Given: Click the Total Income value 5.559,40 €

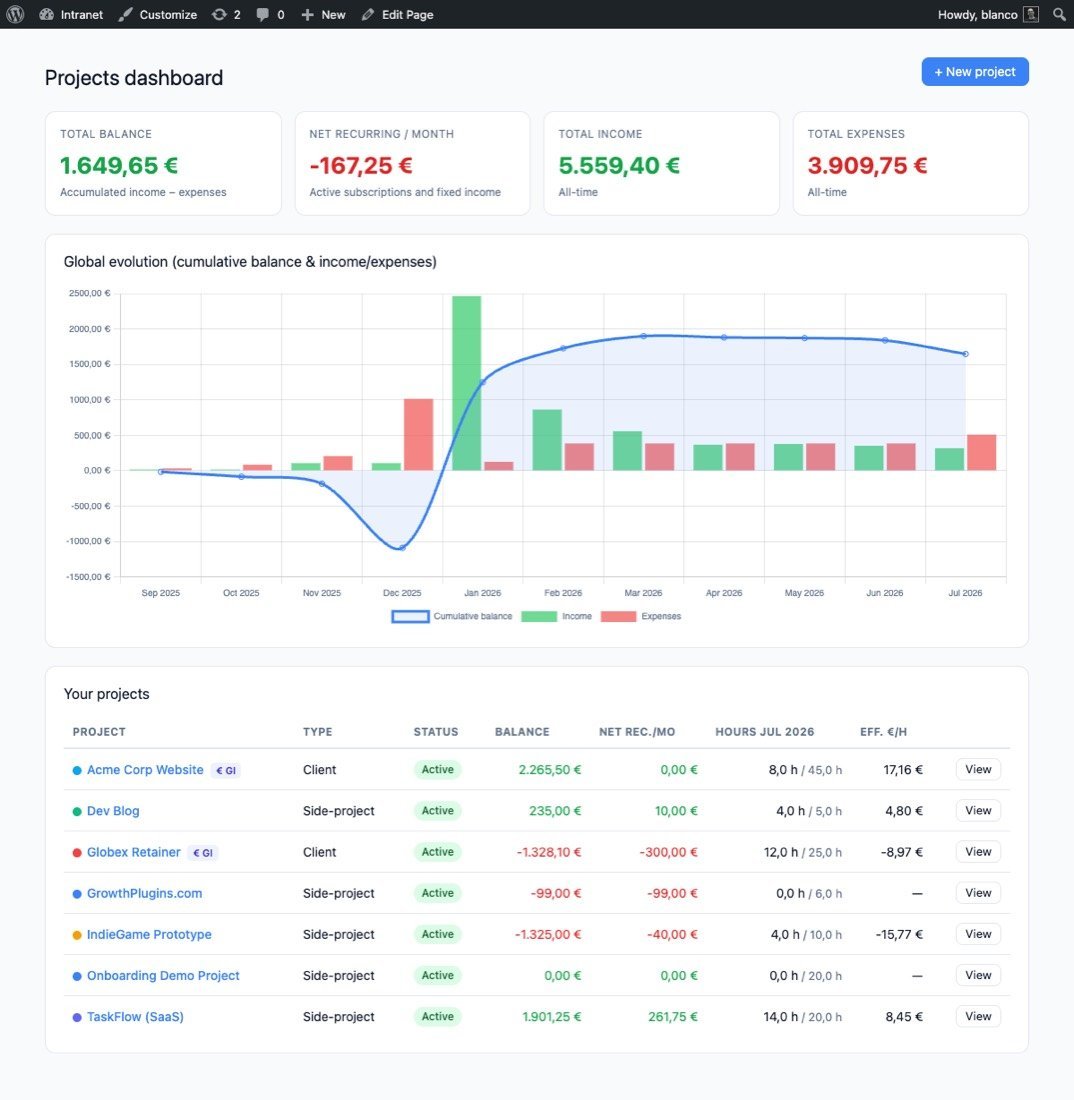Looking at the screenshot, I should click(619, 166).
